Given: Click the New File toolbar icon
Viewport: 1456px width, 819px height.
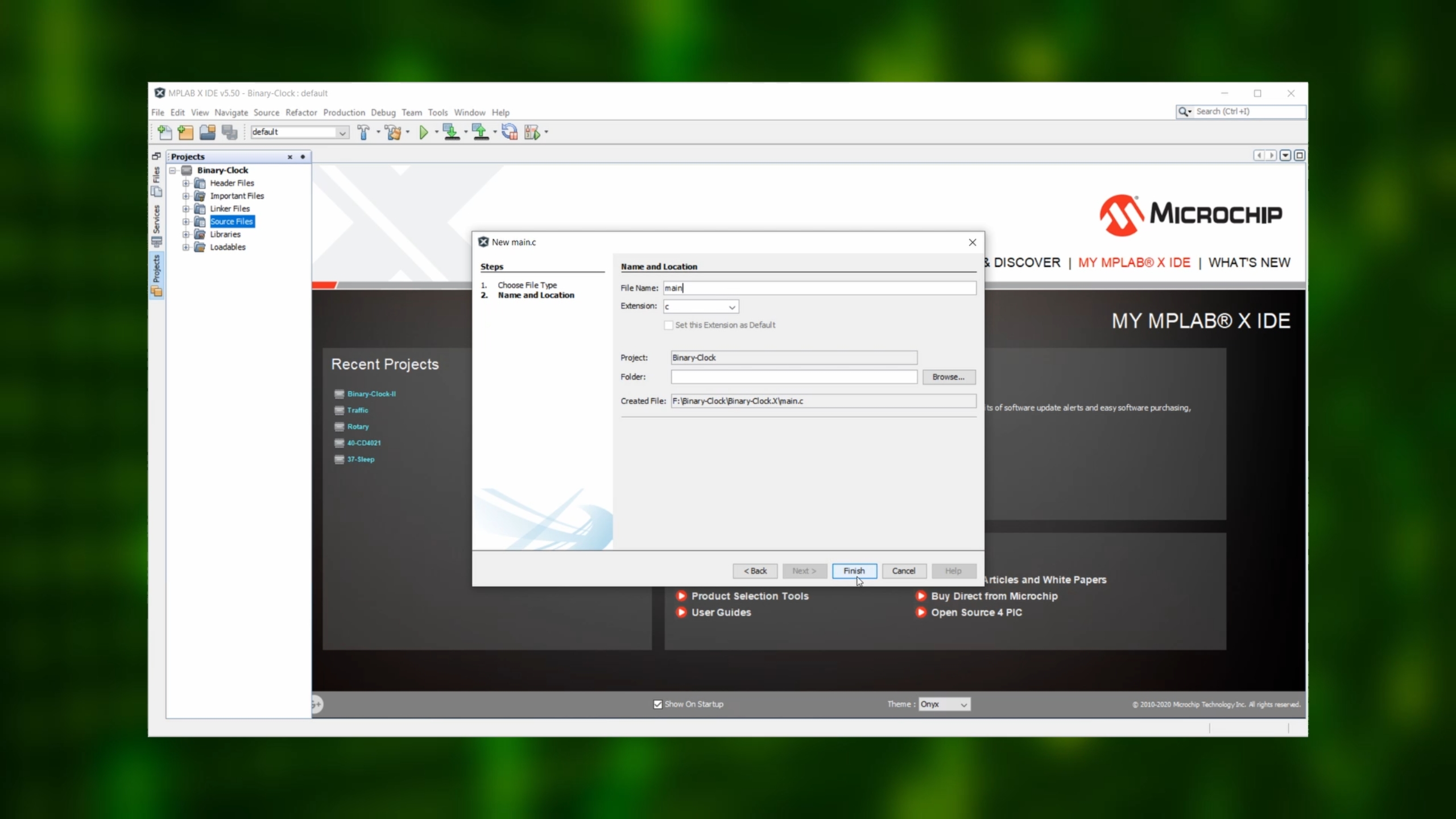Looking at the screenshot, I should click(164, 133).
